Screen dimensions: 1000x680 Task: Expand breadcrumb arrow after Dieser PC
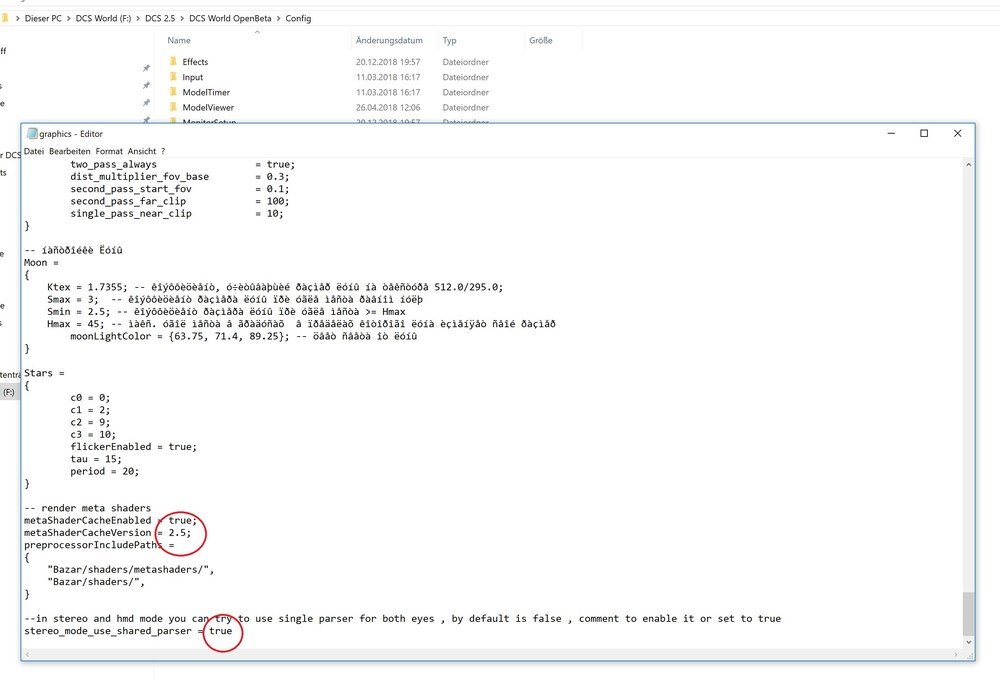[69, 18]
